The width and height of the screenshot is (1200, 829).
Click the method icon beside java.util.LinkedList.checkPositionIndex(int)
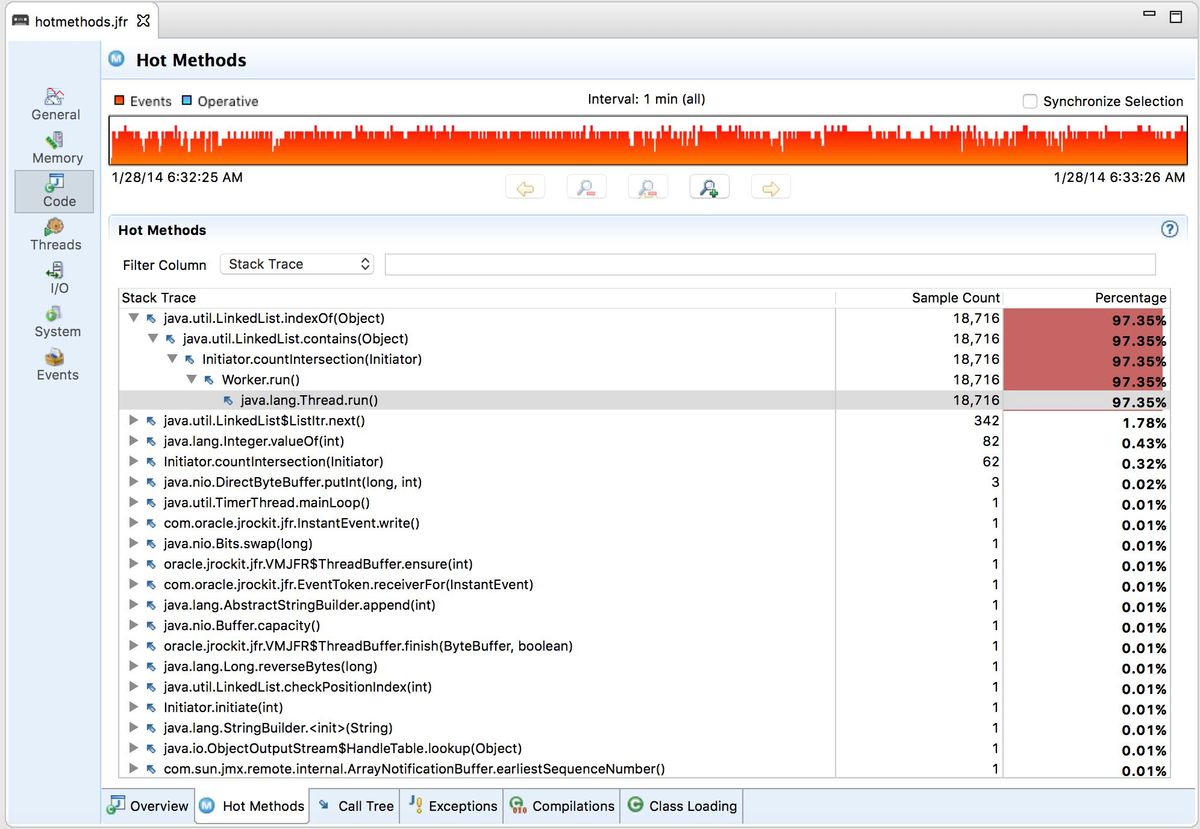pyautogui.click(x=151, y=687)
